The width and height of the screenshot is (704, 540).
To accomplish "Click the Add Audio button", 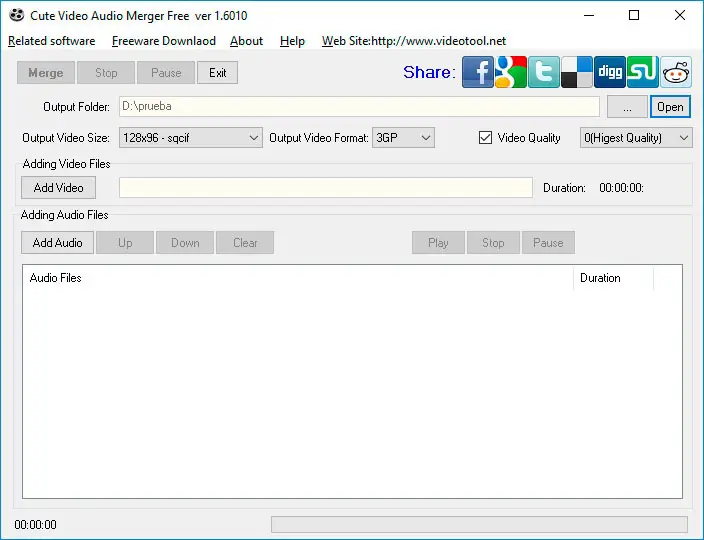I will [x=57, y=243].
